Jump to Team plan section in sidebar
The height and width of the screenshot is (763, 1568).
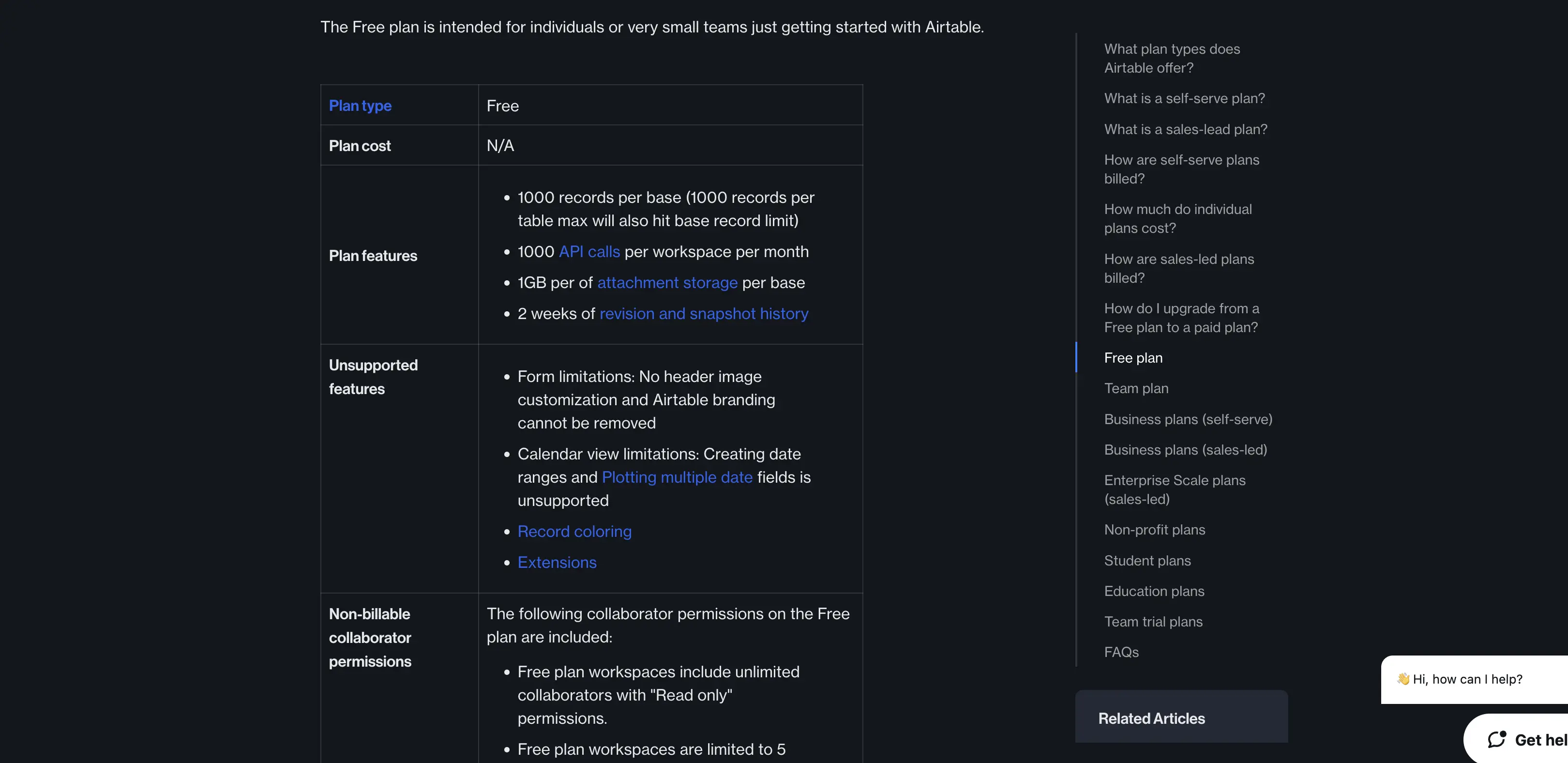coord(1136,388)
